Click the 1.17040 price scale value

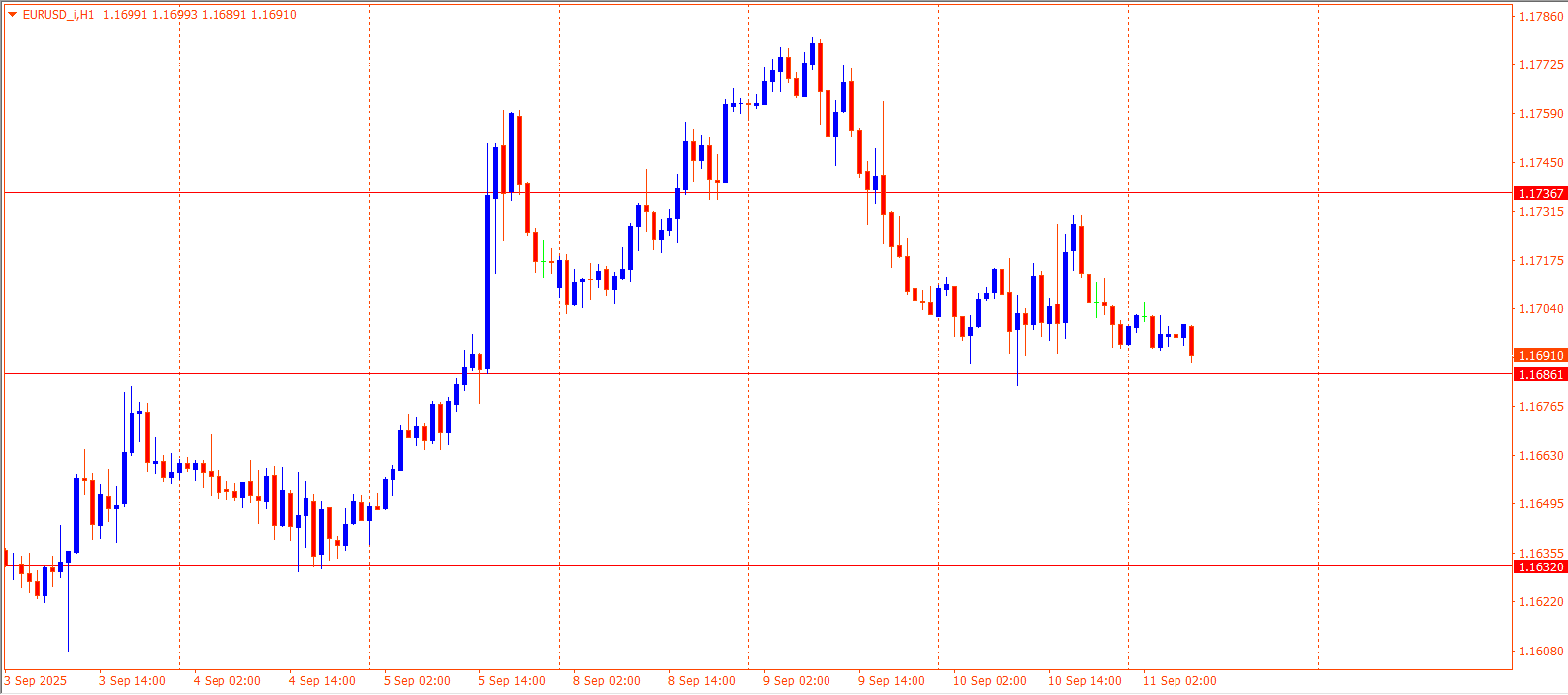pos(1540,309)
